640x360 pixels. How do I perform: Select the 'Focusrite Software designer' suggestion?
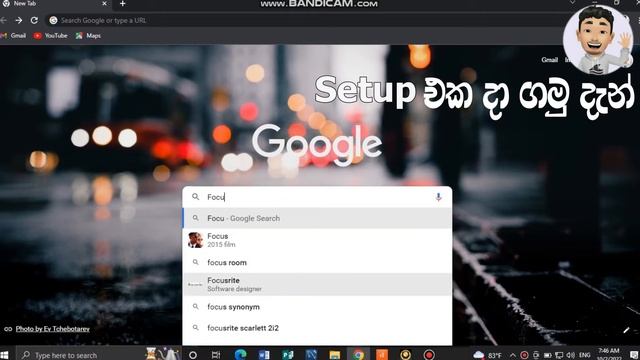pos(317,284)
